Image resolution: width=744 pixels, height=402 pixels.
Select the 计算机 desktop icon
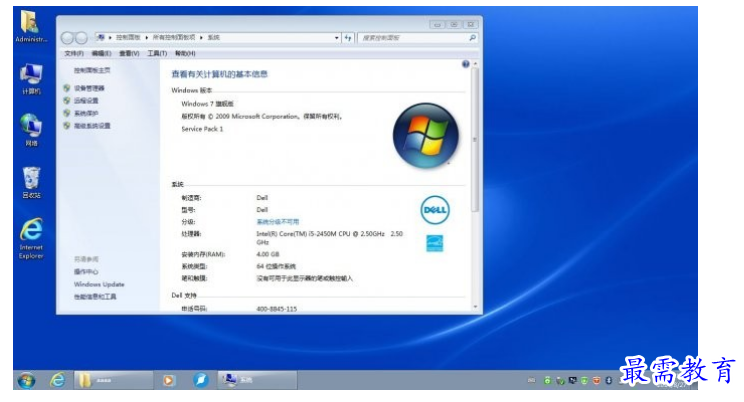[x=31, y=79]
